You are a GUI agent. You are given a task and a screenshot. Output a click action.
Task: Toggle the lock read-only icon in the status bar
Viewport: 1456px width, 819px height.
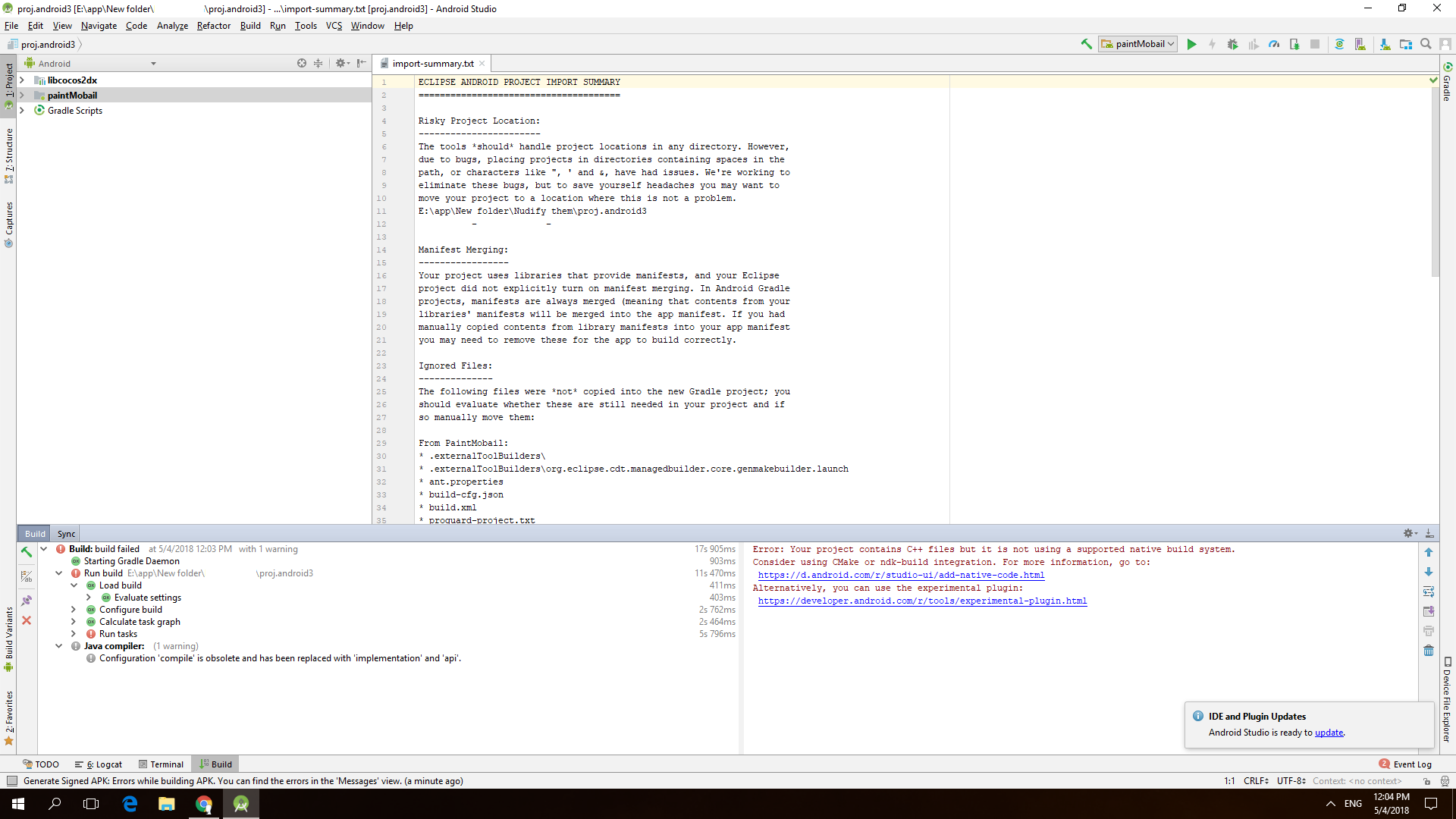click(1426, 781)
